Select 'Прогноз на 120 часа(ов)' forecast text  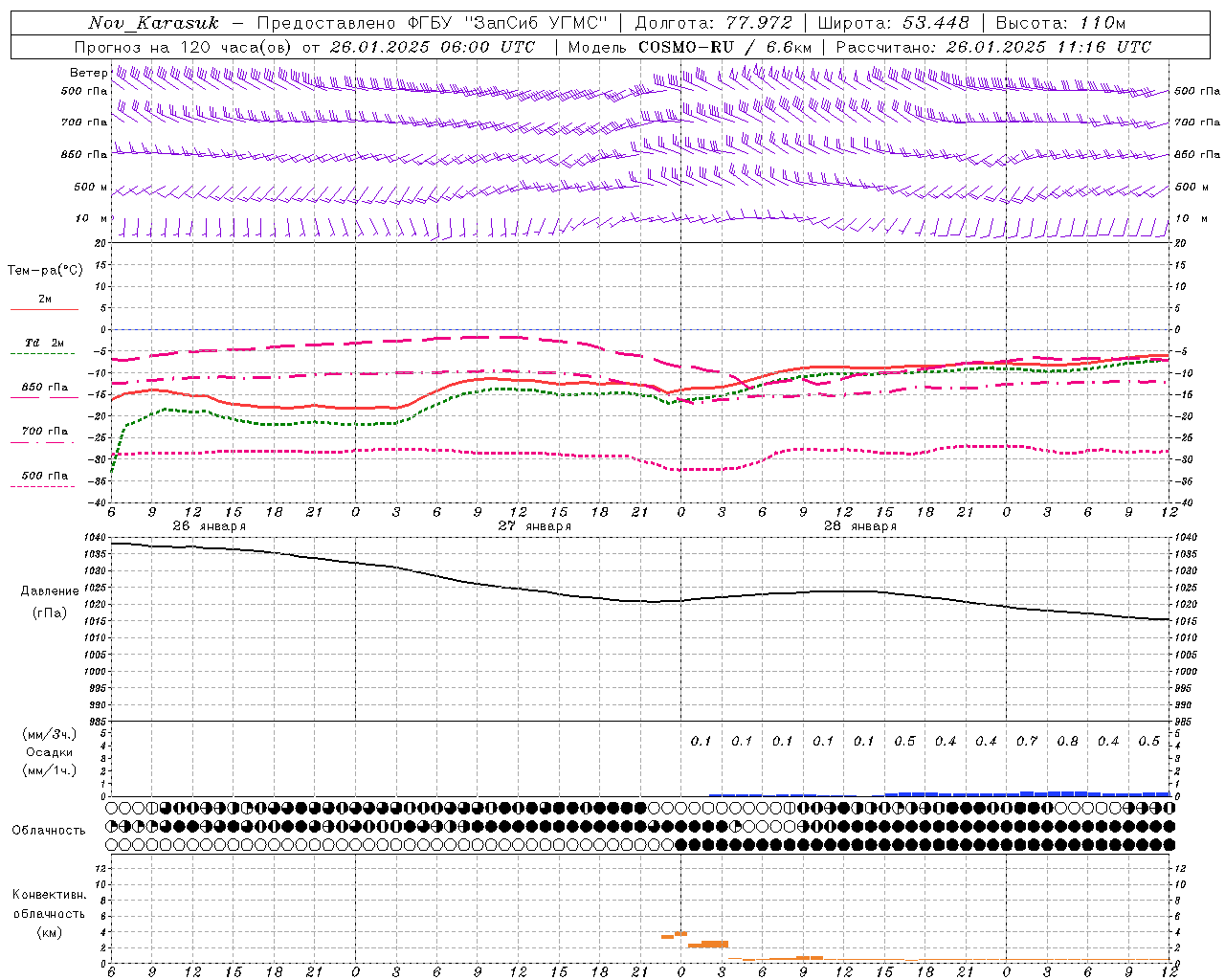(x=185, y=47)
